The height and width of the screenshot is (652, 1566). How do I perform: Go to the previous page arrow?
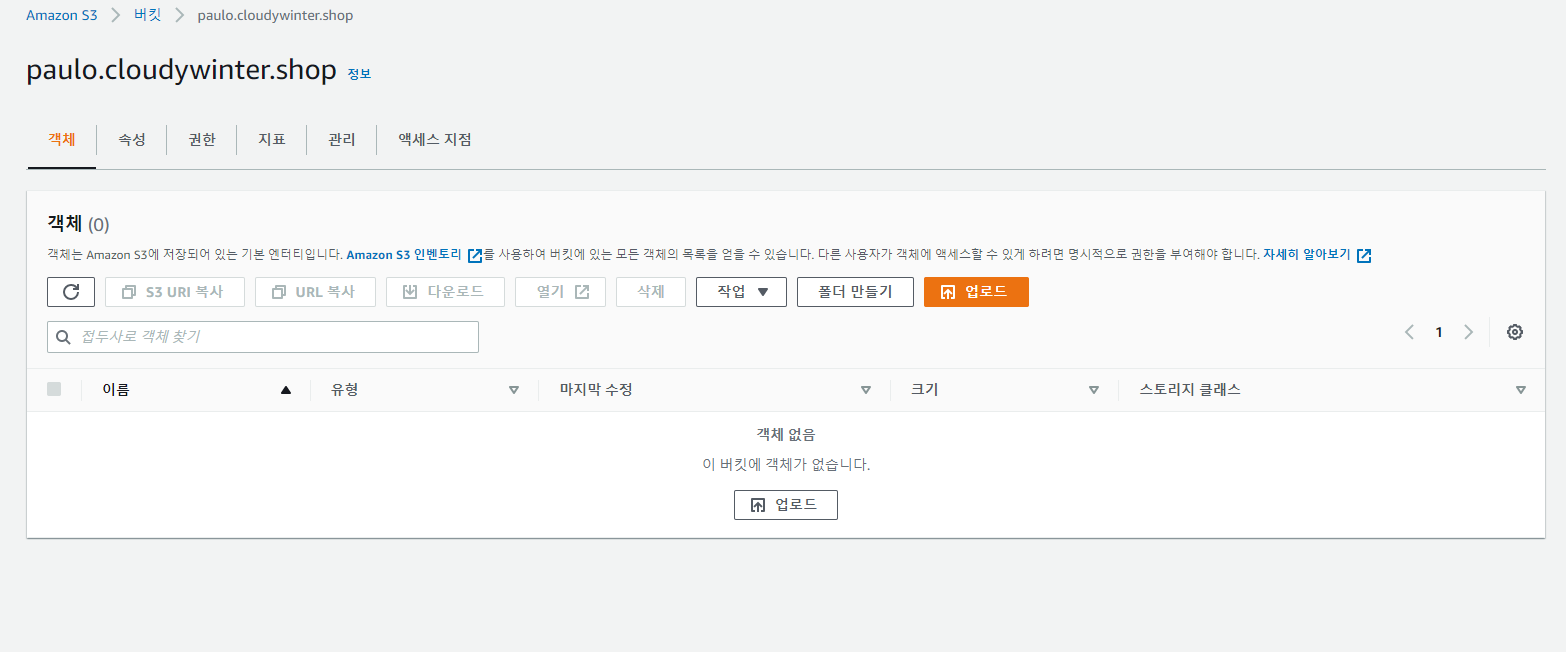(1409, 332)
